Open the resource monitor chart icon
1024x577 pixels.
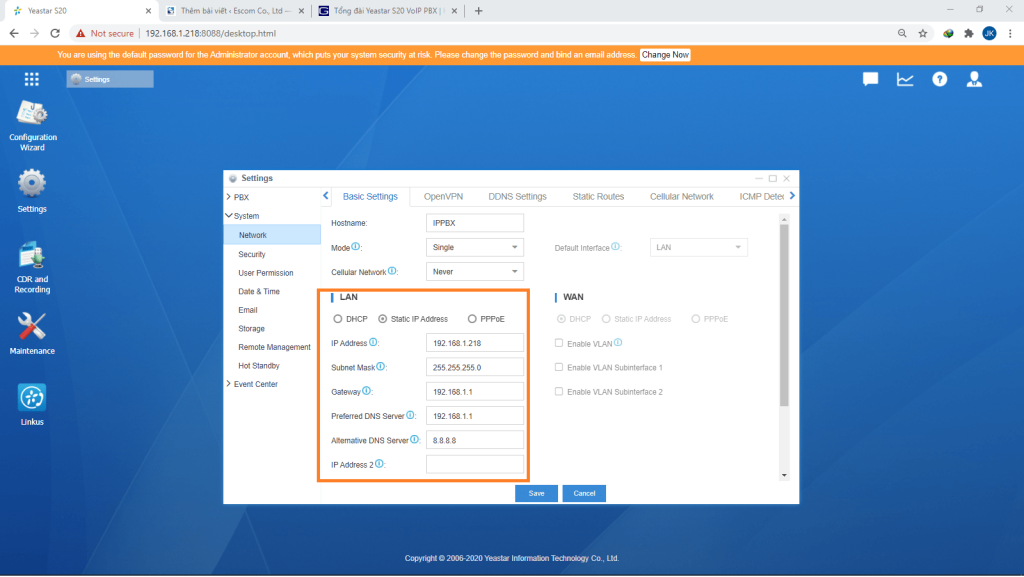pos(905,79)
